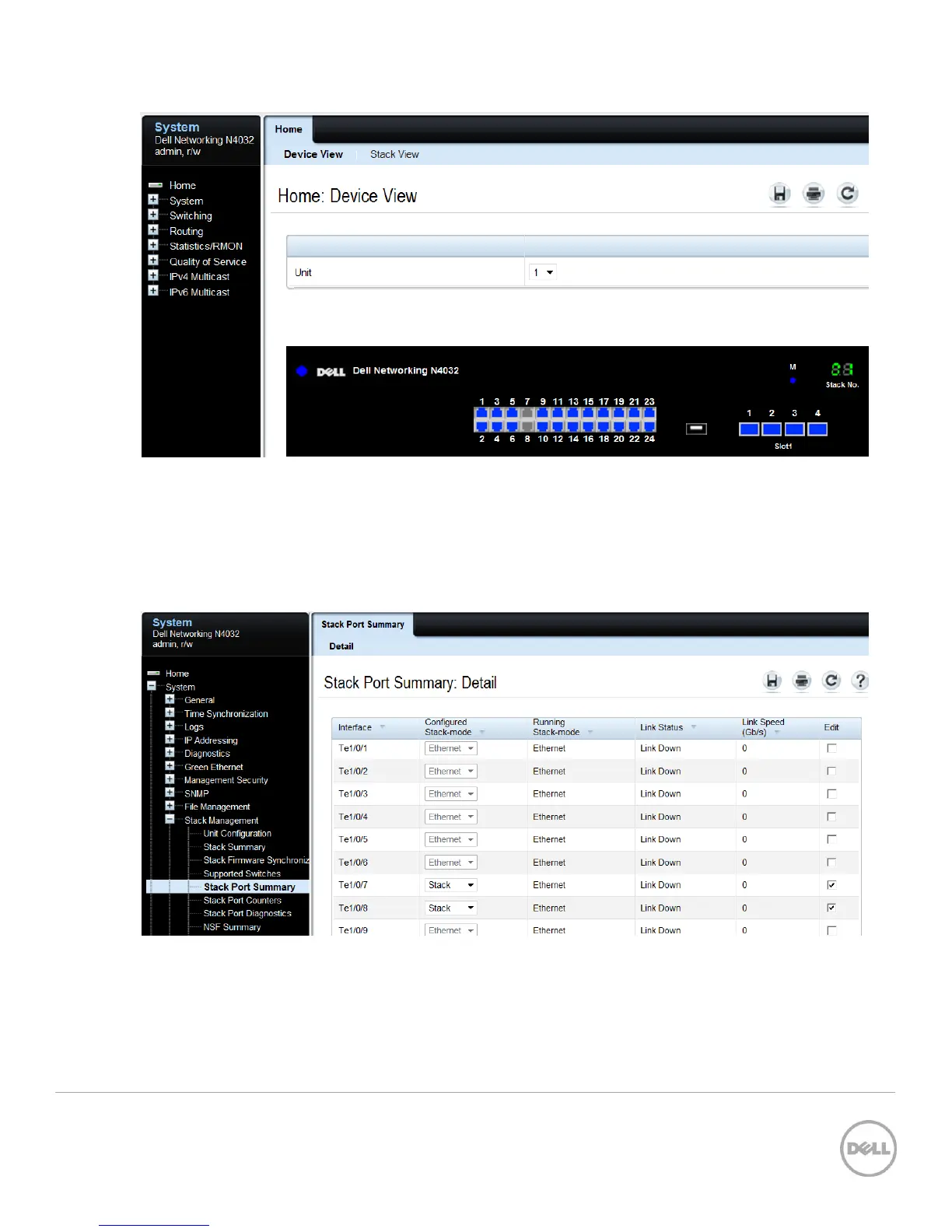Sort table by Interface column arrow

382,727
